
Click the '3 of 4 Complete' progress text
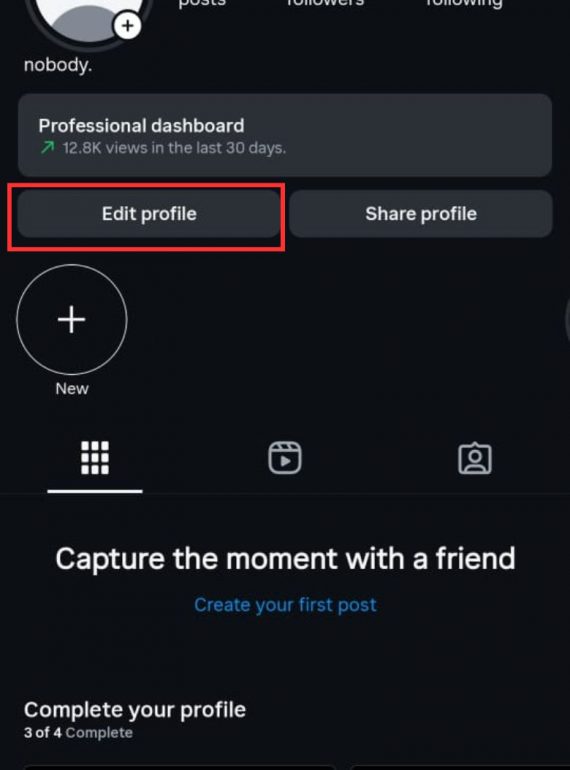point(79,733)
